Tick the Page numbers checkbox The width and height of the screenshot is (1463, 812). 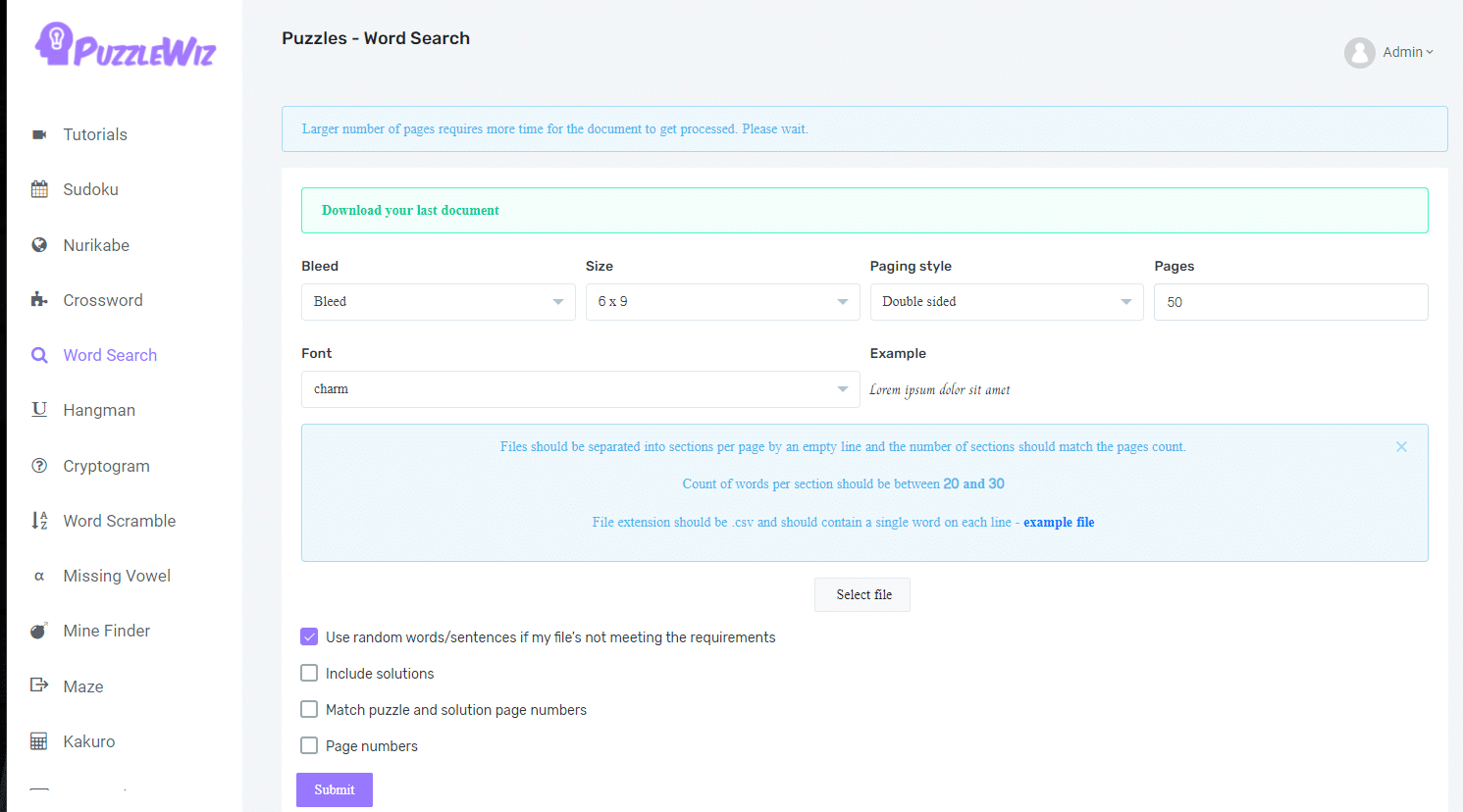309,745
